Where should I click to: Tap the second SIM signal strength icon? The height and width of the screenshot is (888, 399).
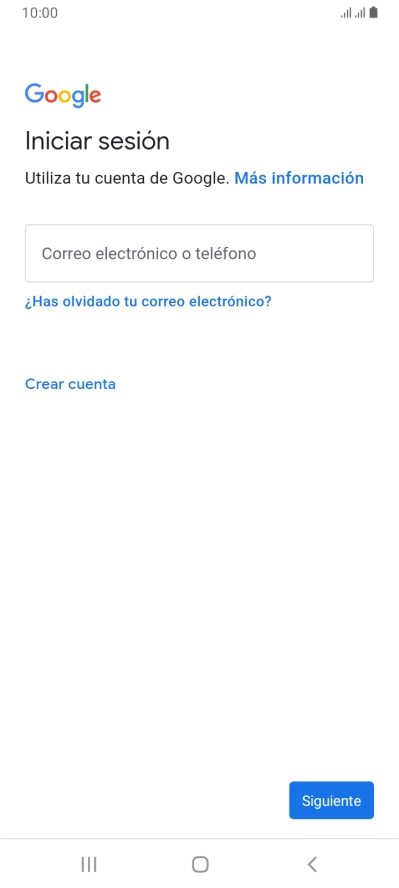point(359,12)
